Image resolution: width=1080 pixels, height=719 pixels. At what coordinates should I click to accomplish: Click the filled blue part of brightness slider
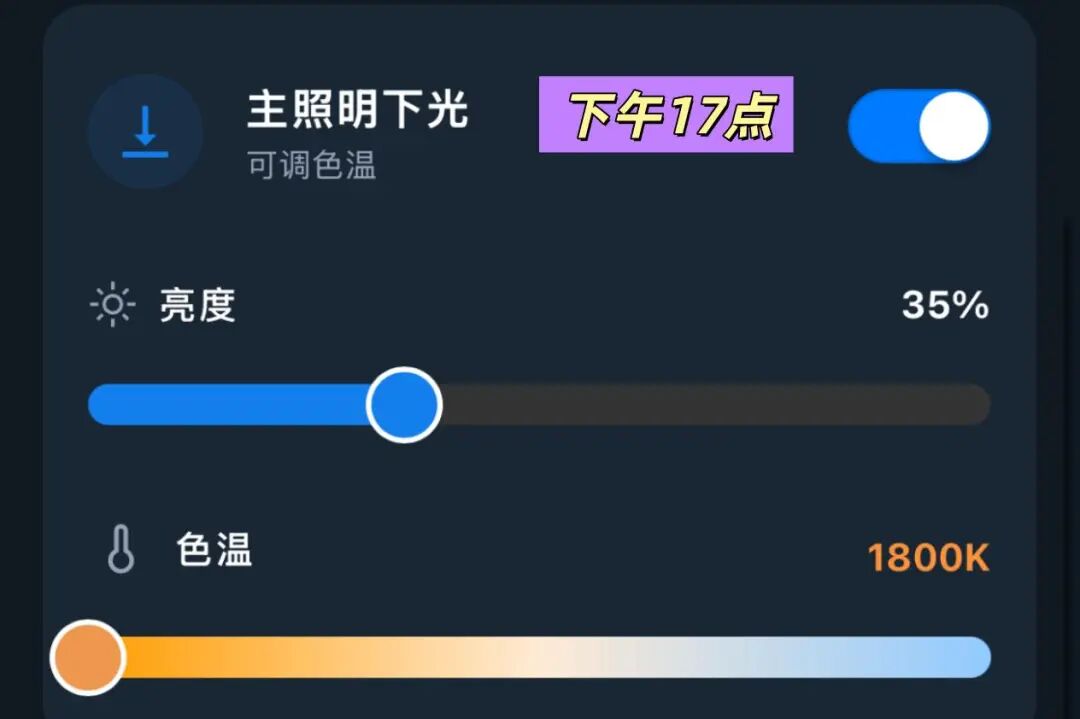pos(227,405)
